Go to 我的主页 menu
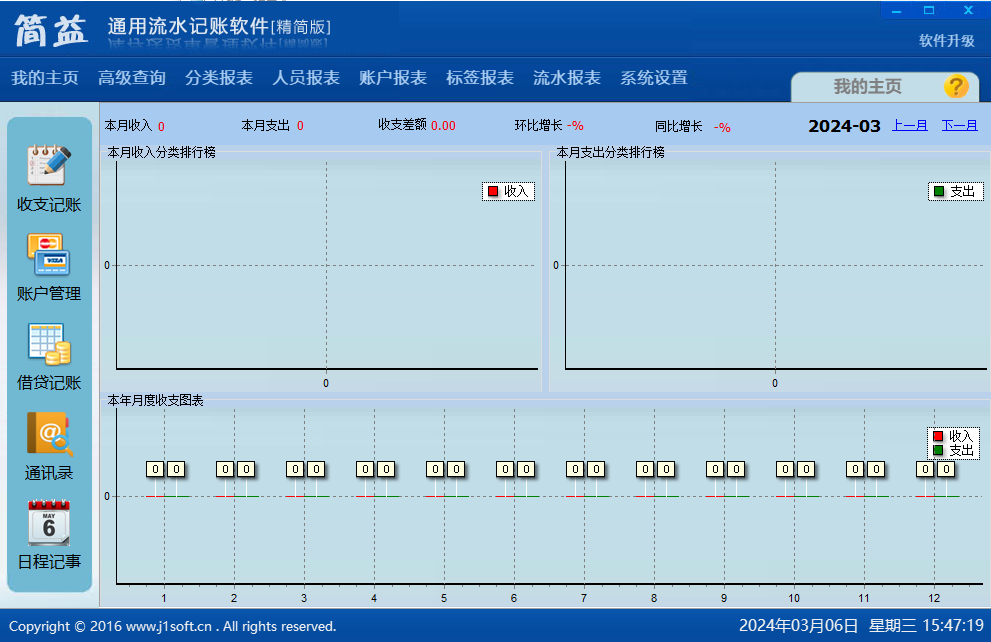This screenshot has height=642, width=991. [45, 78]
